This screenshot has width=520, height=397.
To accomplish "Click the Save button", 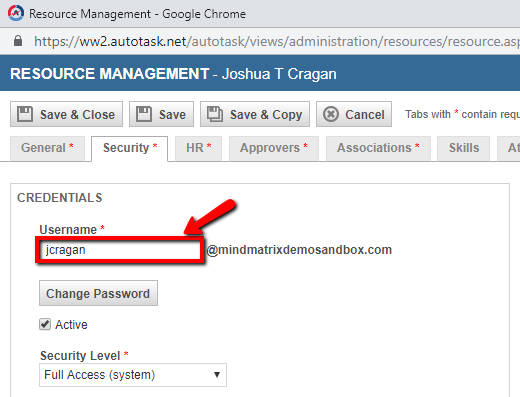I will [x=161, y=114].
